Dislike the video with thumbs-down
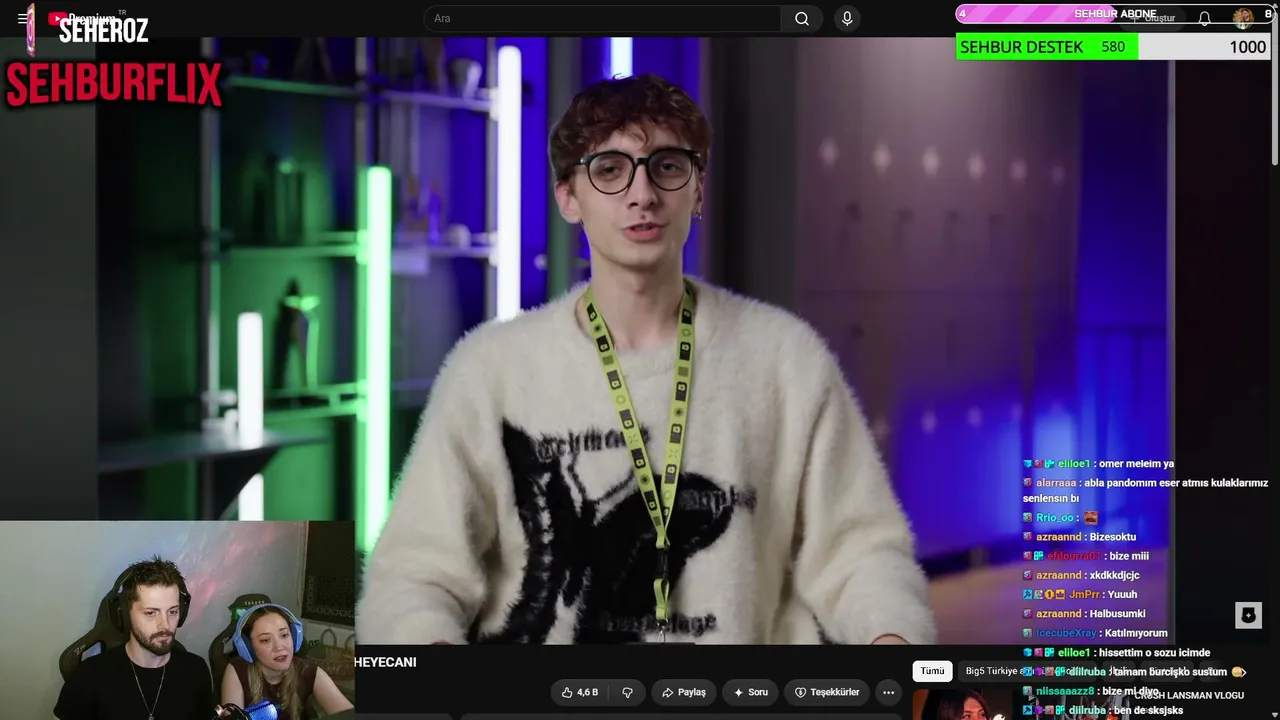The width and height of the screenshot is (1280, 720). [x=628, y=692]
